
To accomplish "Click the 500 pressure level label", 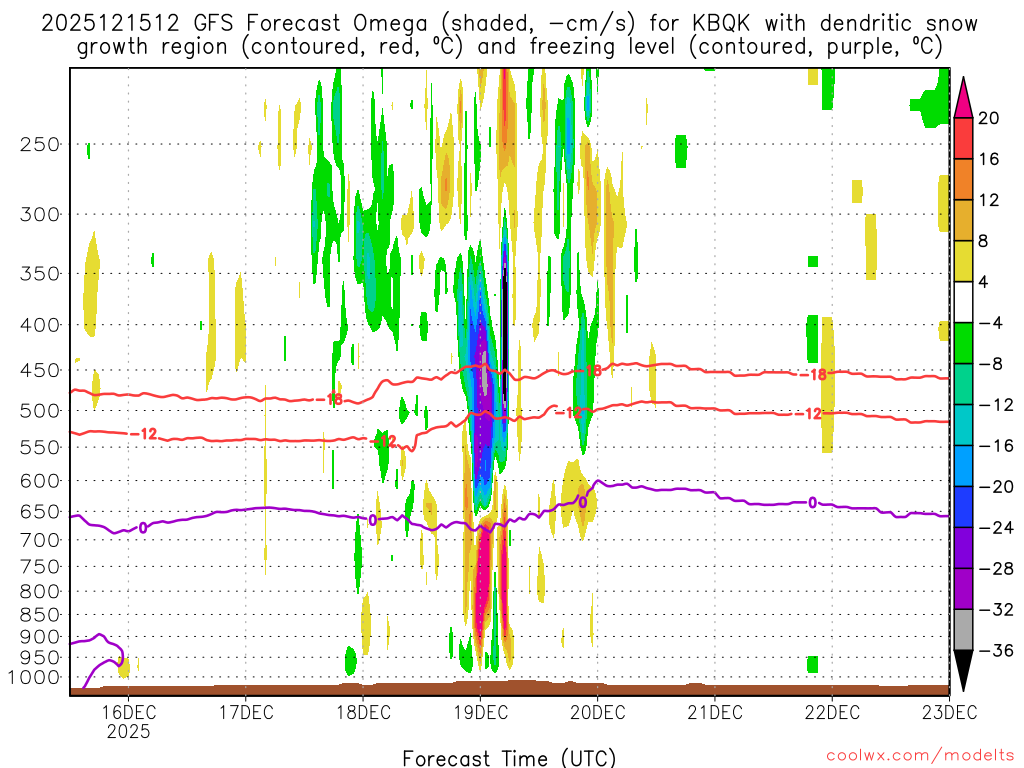I will pos(40,411).
